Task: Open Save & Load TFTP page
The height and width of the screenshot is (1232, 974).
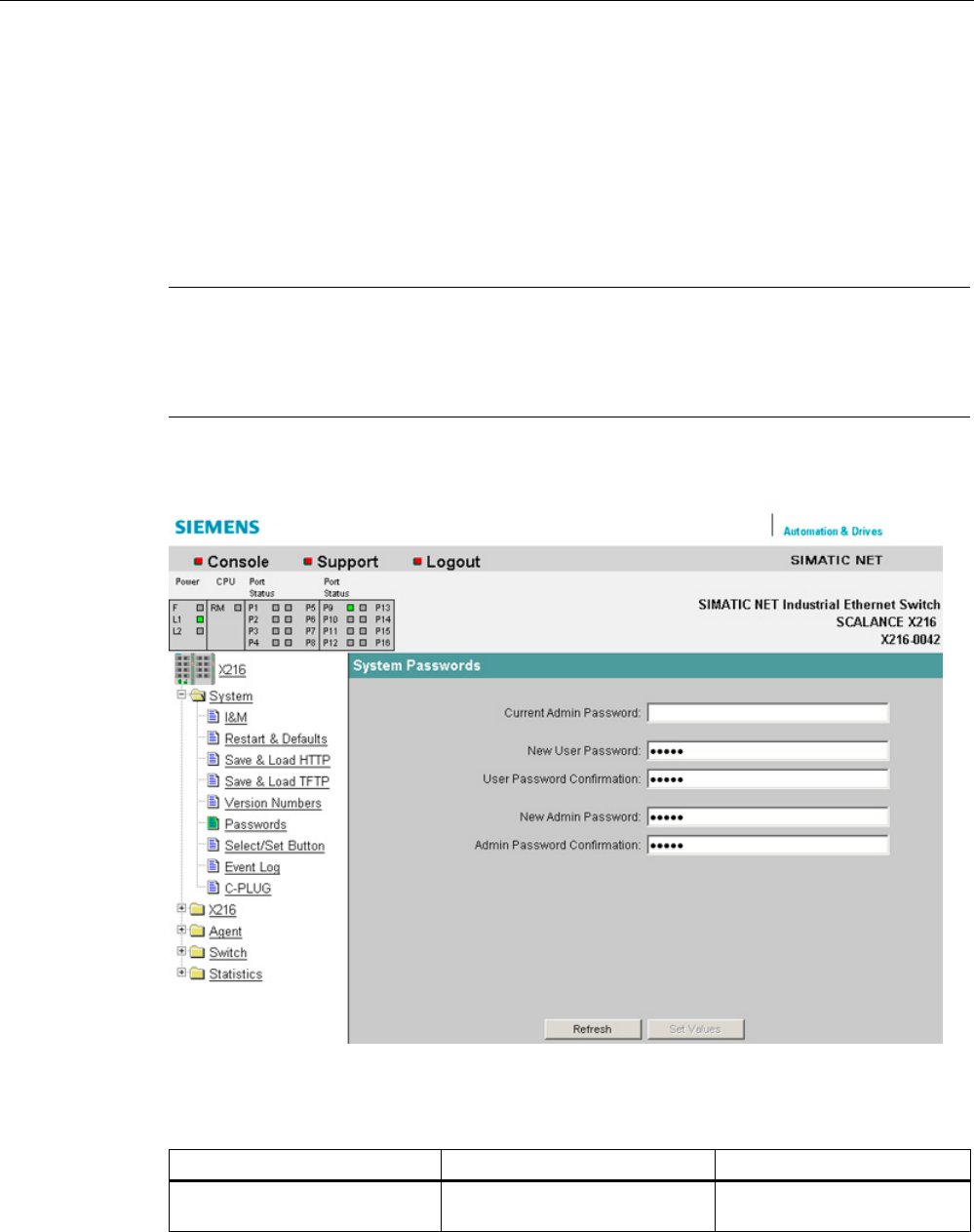Action: click(277, 782)
